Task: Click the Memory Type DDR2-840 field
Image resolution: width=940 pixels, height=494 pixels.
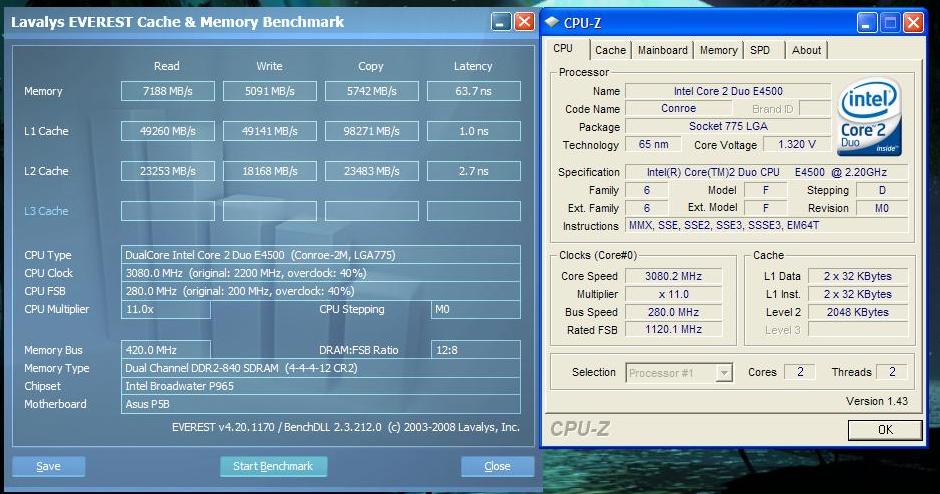Action: click(x=321, y=368)
